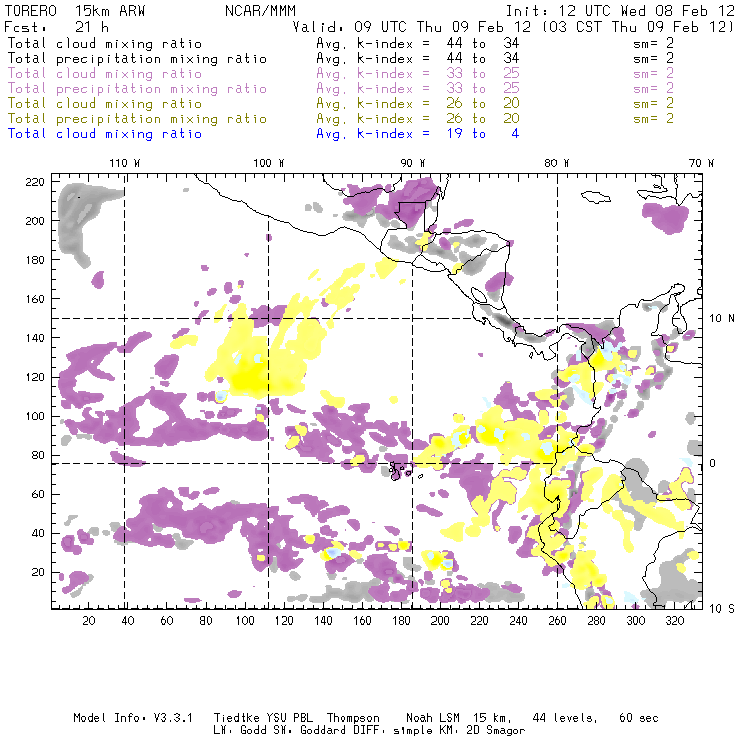
Task: Click "320" on the horizontal axis
Action: (674, 621)
